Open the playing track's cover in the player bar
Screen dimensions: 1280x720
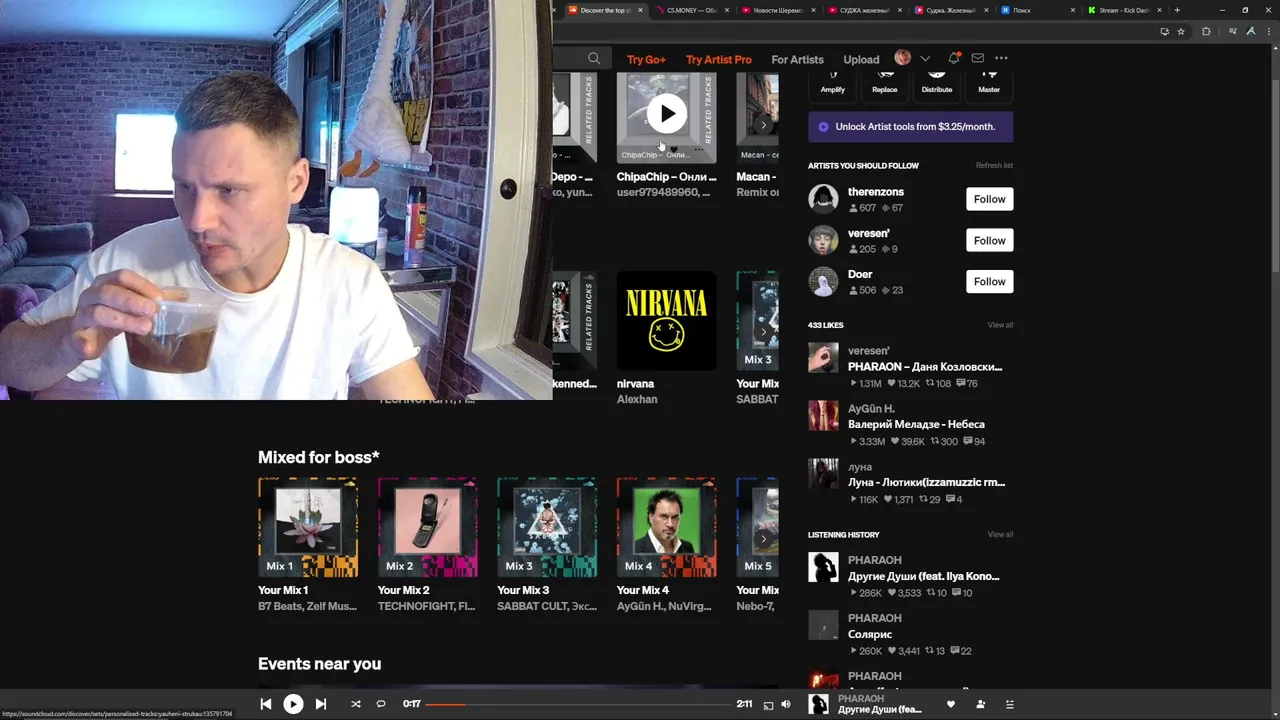pos(818,704)
